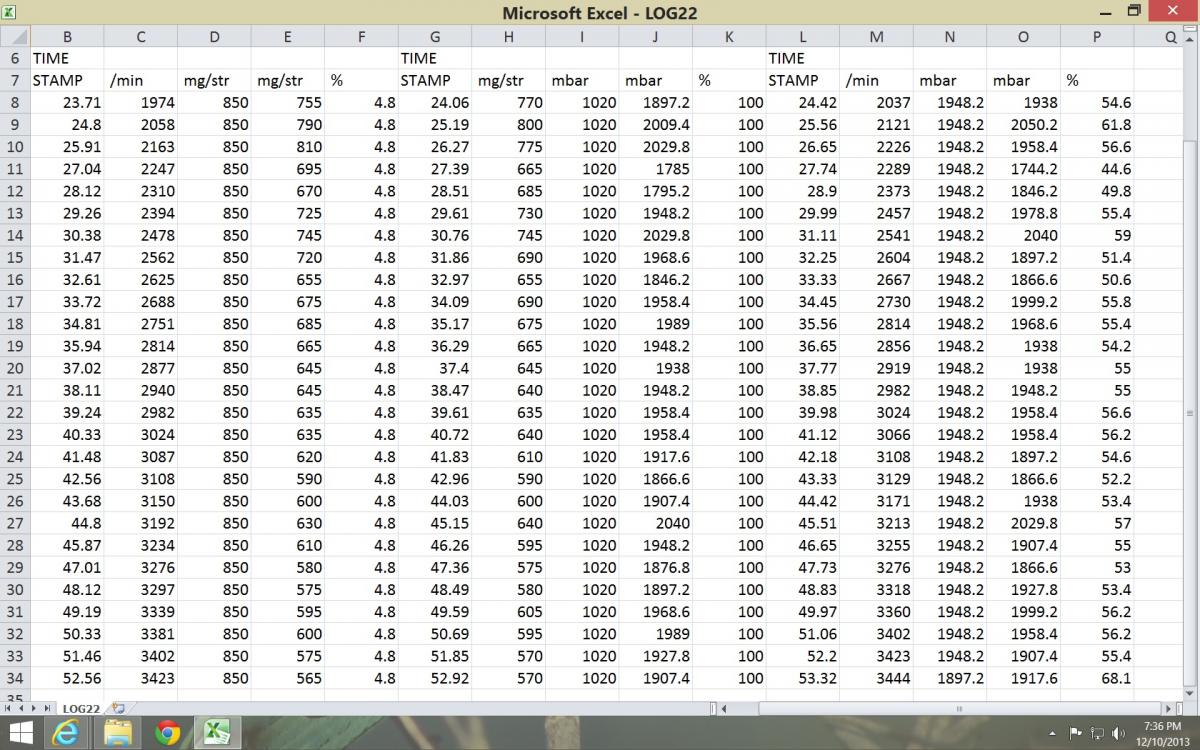Select the column F header
Image resolution: width=1200 pixels, height=750 pixels.
pyautogui.click(x=361, y=37)
